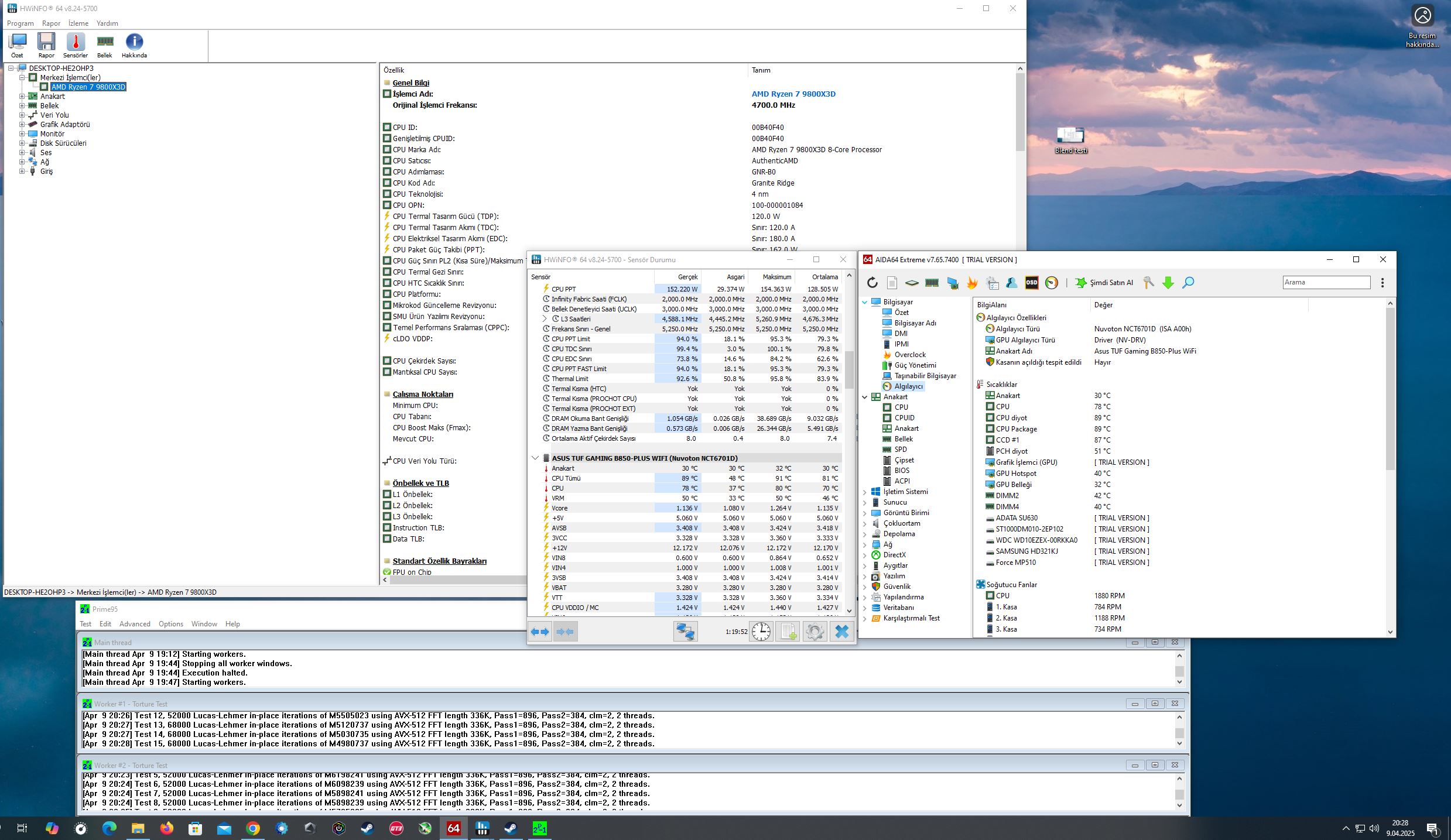Open the Yardım menu in HWiNFO
This screenshot has width=1451, height=840.
pos(107,23)
